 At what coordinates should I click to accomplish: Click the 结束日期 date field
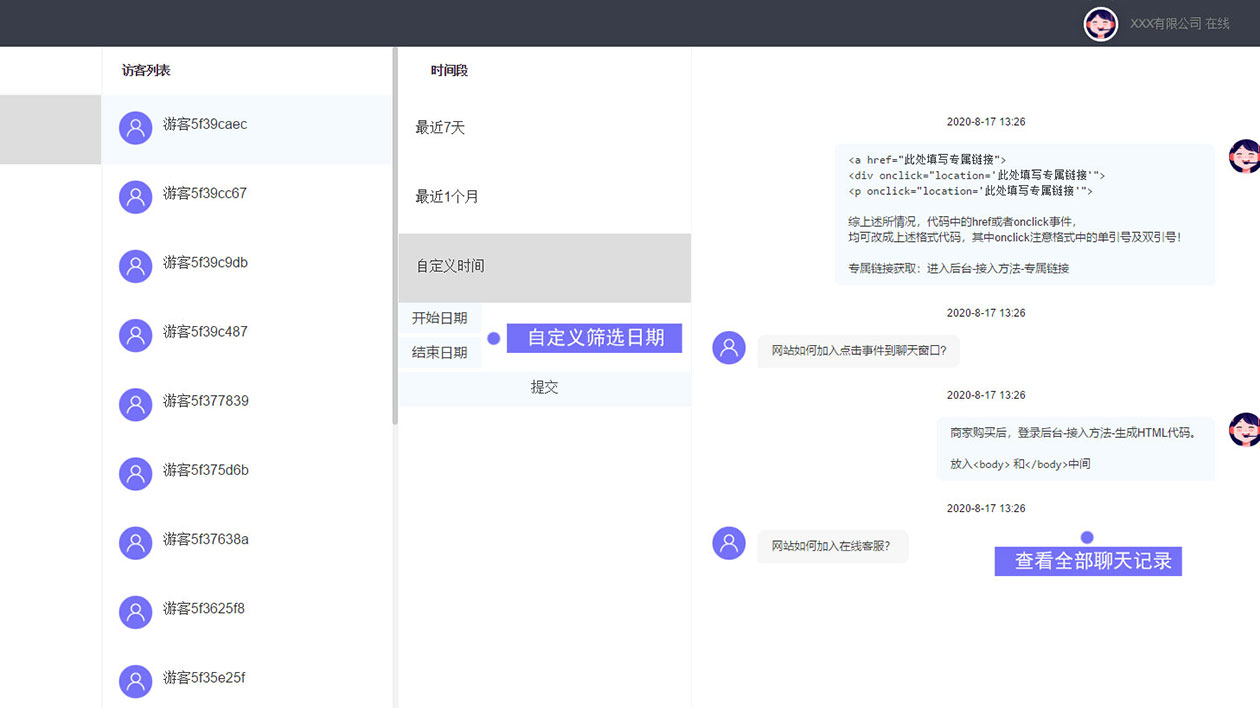point(440,353)
